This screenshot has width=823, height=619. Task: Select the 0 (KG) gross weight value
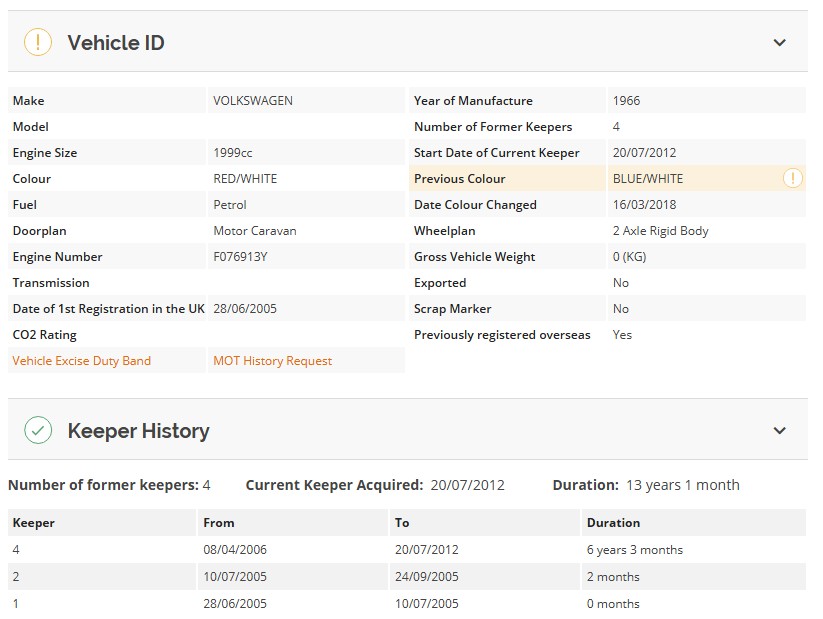[x=629, y=257]
